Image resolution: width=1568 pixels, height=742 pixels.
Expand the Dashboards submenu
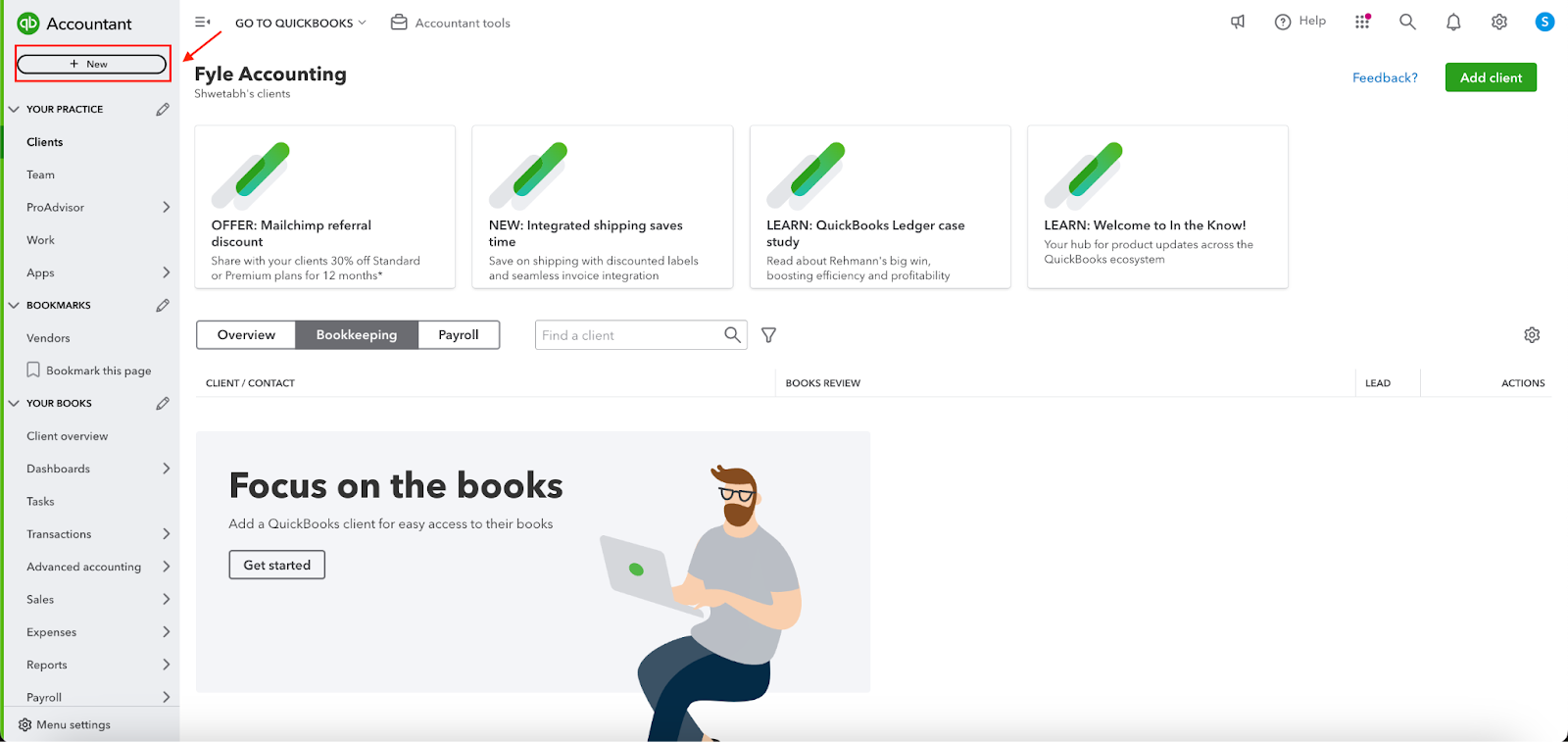pyautogui.click(x=166, y=469)
